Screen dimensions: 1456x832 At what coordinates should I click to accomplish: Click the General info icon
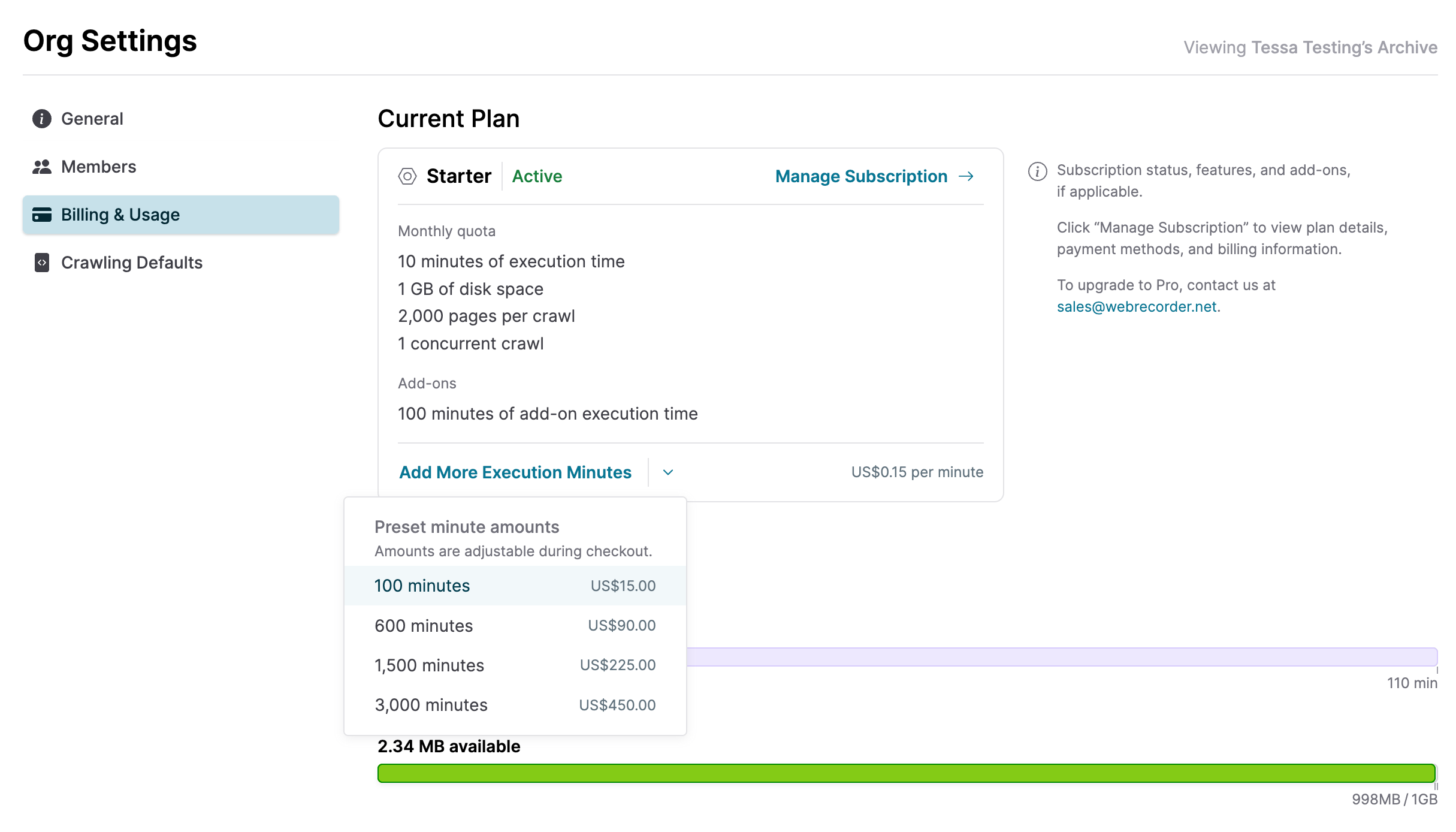click(x=41, y=118)
